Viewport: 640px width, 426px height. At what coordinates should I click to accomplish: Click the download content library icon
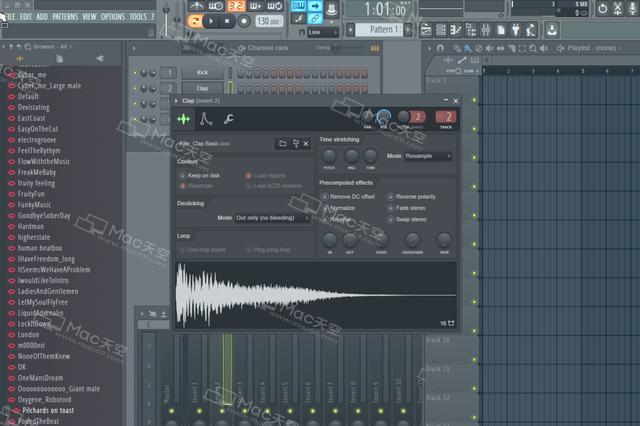(x=552, y=30)
